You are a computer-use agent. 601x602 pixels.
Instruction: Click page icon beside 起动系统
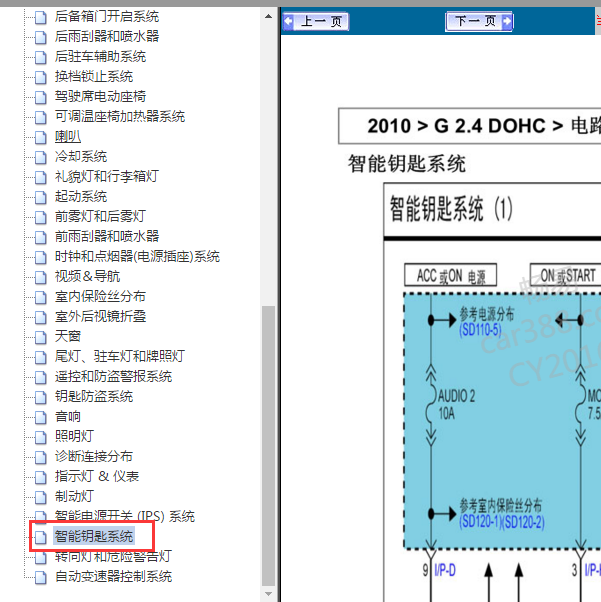[41, 197]
